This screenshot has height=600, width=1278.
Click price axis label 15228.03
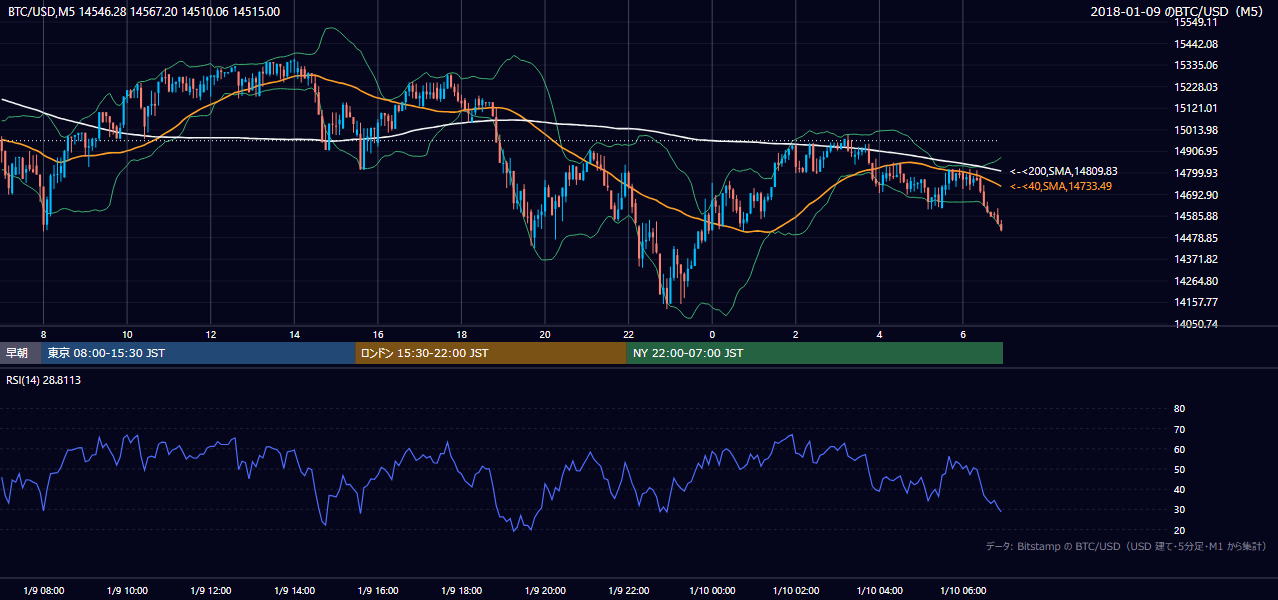pyautogui.click(x=1196, y=87)
